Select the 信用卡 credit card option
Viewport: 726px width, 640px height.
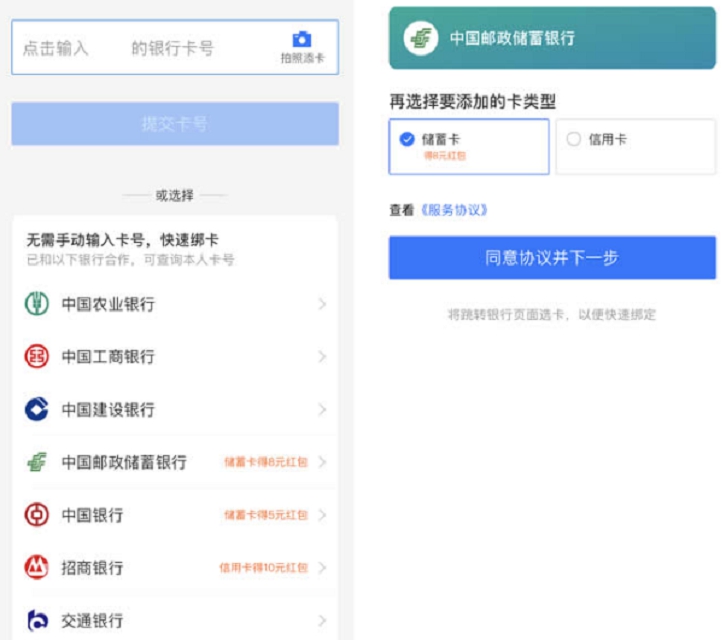[635, 146]
